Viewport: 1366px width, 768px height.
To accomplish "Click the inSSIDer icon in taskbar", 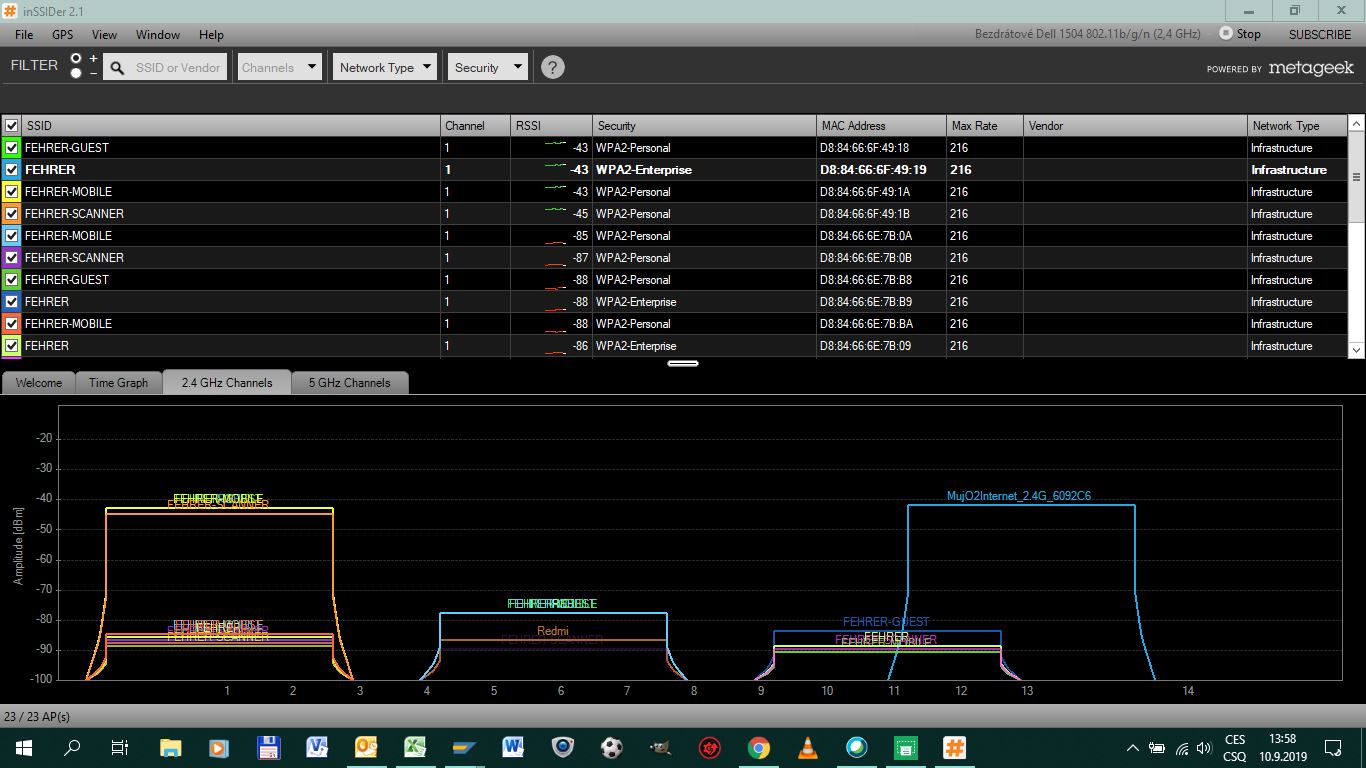I will click(955, 747).
